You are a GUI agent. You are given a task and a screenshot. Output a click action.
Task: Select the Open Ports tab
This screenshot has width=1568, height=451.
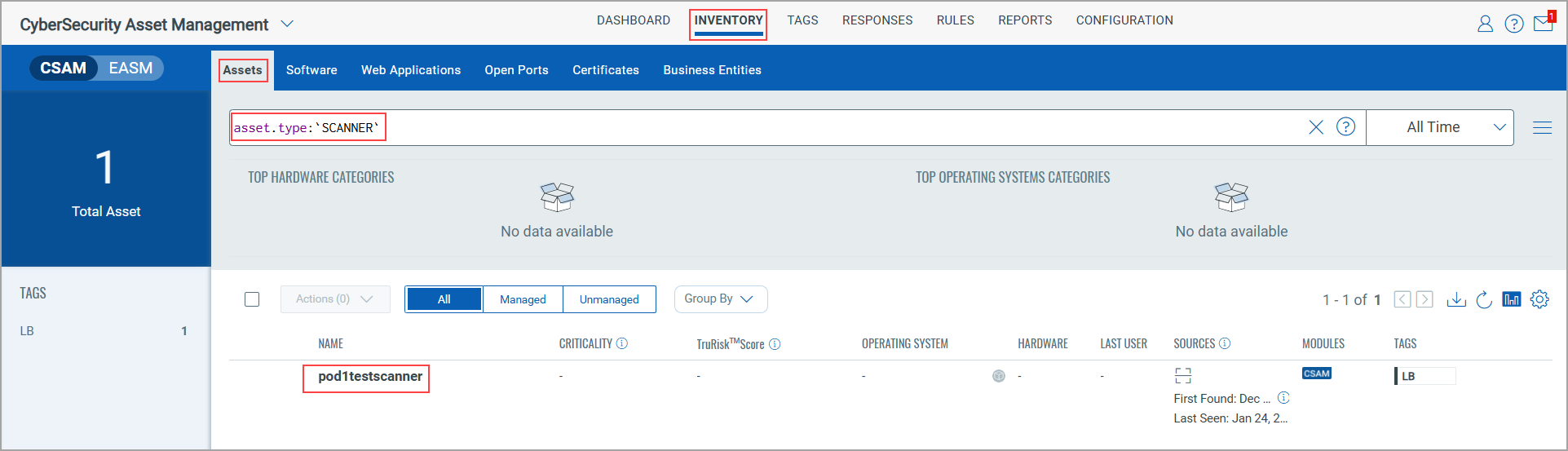(516, 70)
